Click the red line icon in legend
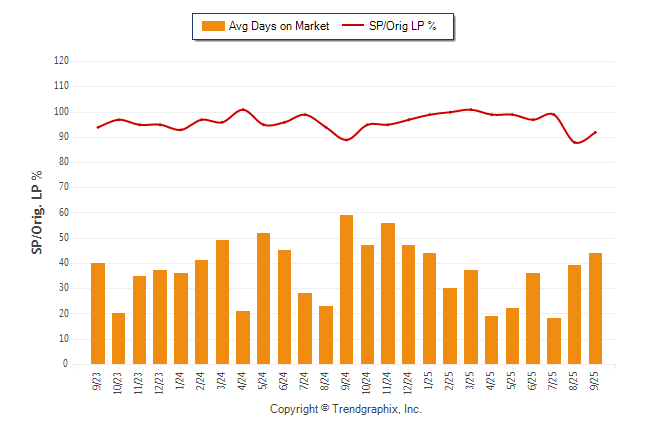 pyautogui.click(x=354, y=26)
